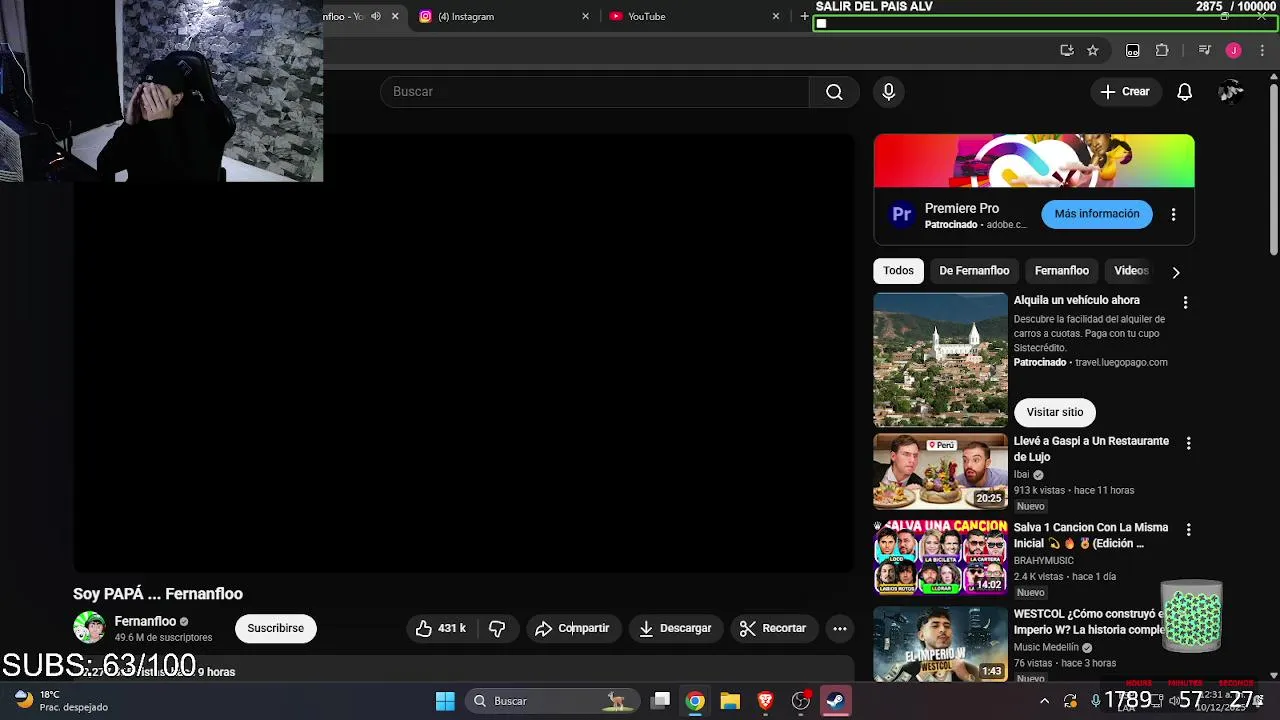The width and height of the screenshot is (1280, 720).
Task: Open Brave browser from the taskbar
Action: tap(765, 701)
